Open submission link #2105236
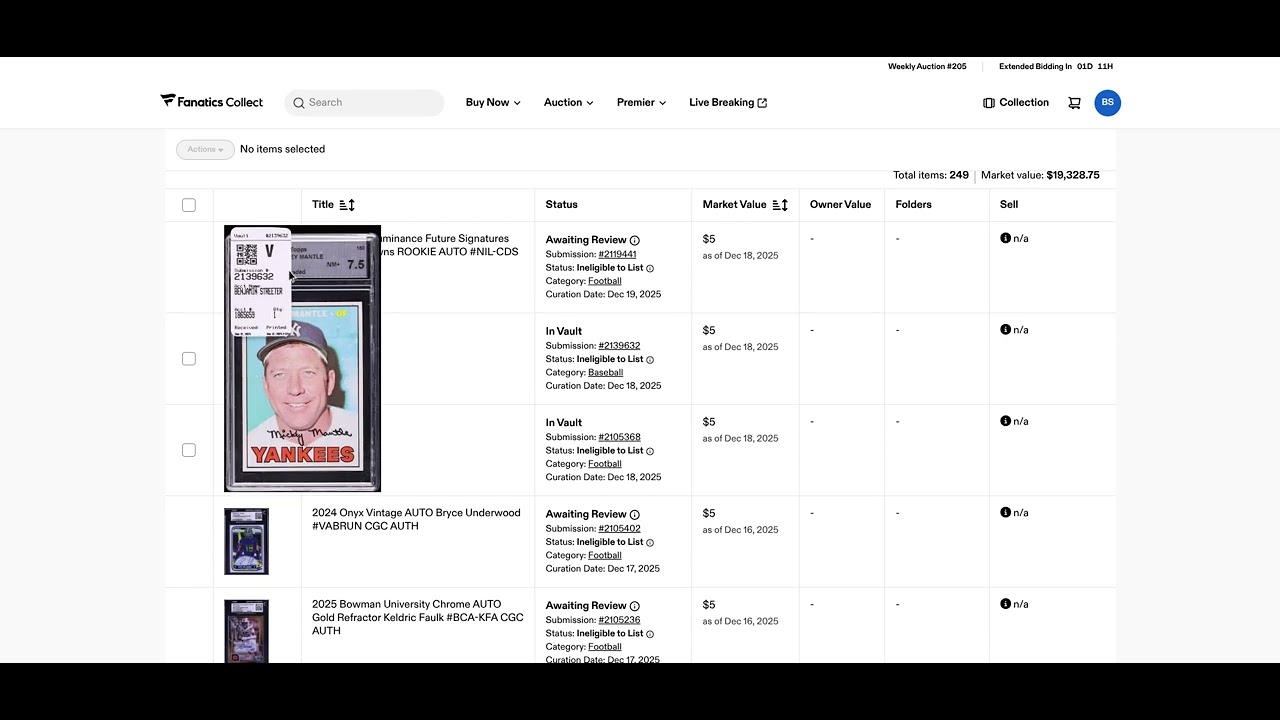Screen dimensions: 1280x720 [x=619, y=620]
